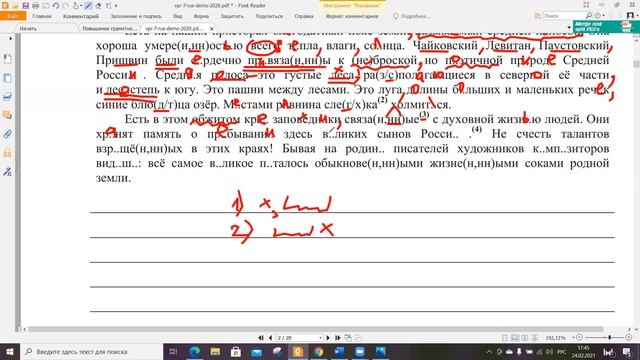
Task: Open the document tab list dropdown arrow
Action: click(x=569, y=28)
